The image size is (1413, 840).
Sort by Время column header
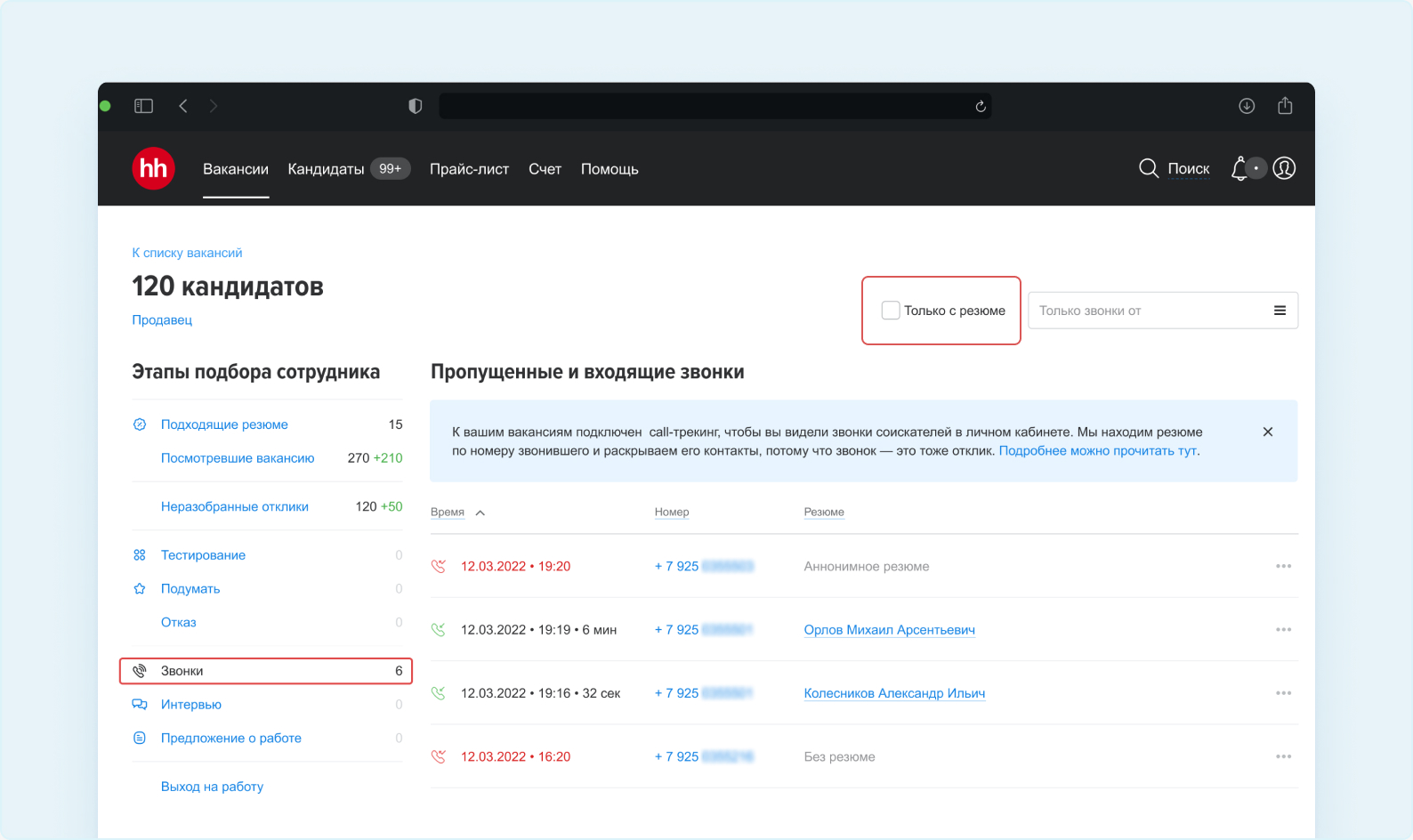tap(448, 512)
